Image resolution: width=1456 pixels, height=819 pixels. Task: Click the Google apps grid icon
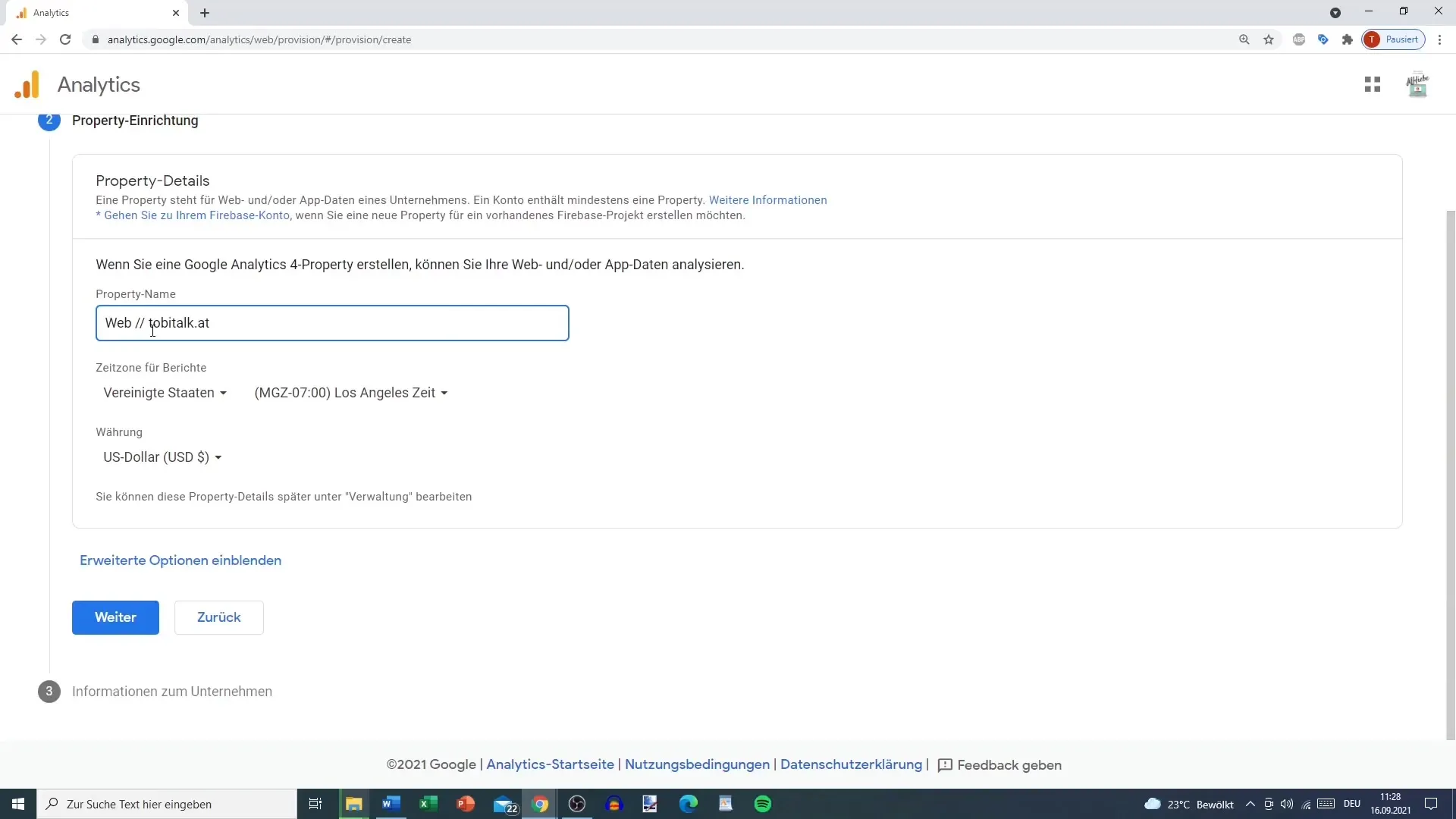(1372, 84)
